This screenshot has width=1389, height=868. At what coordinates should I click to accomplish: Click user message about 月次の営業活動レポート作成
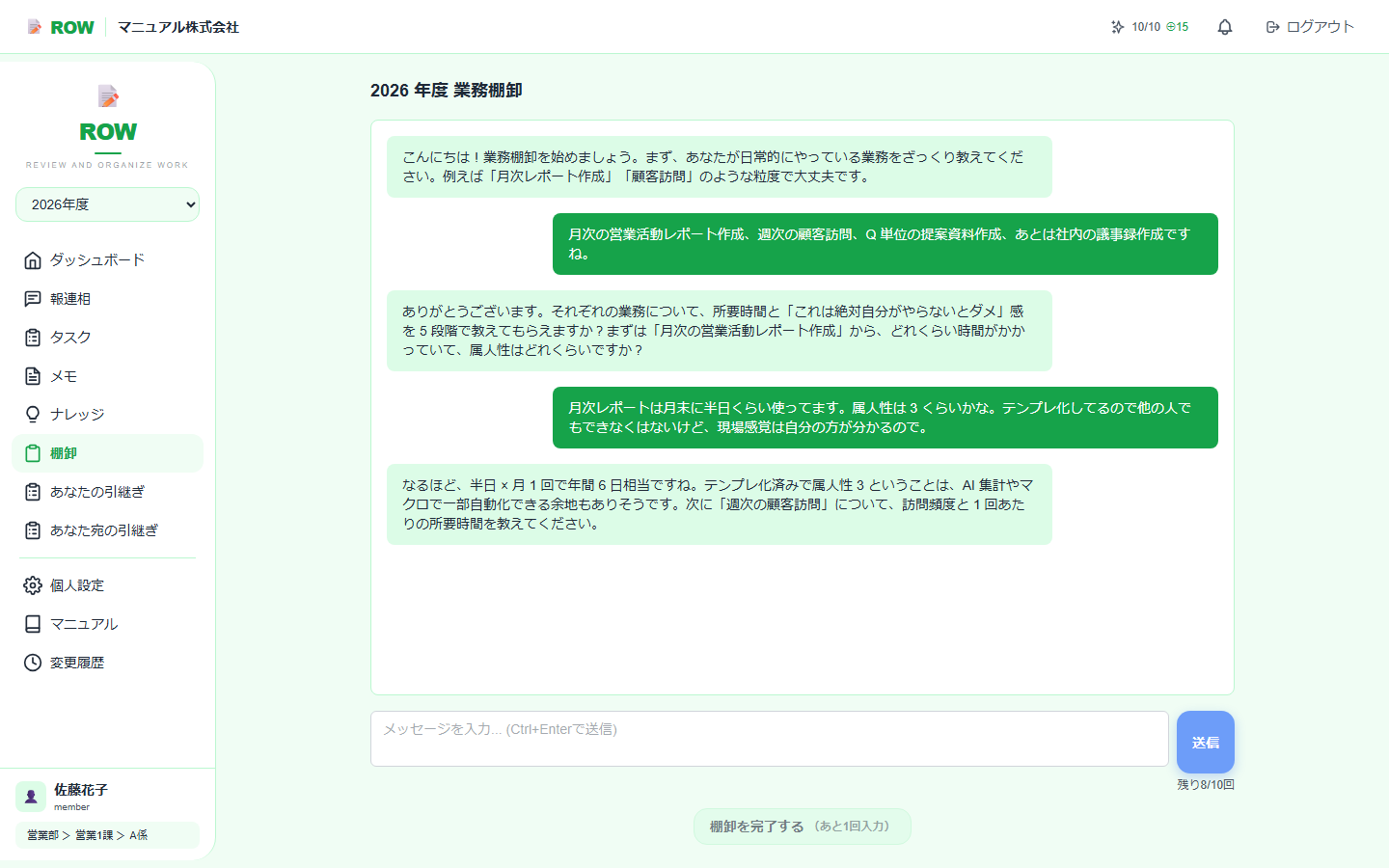click(885, 244)
